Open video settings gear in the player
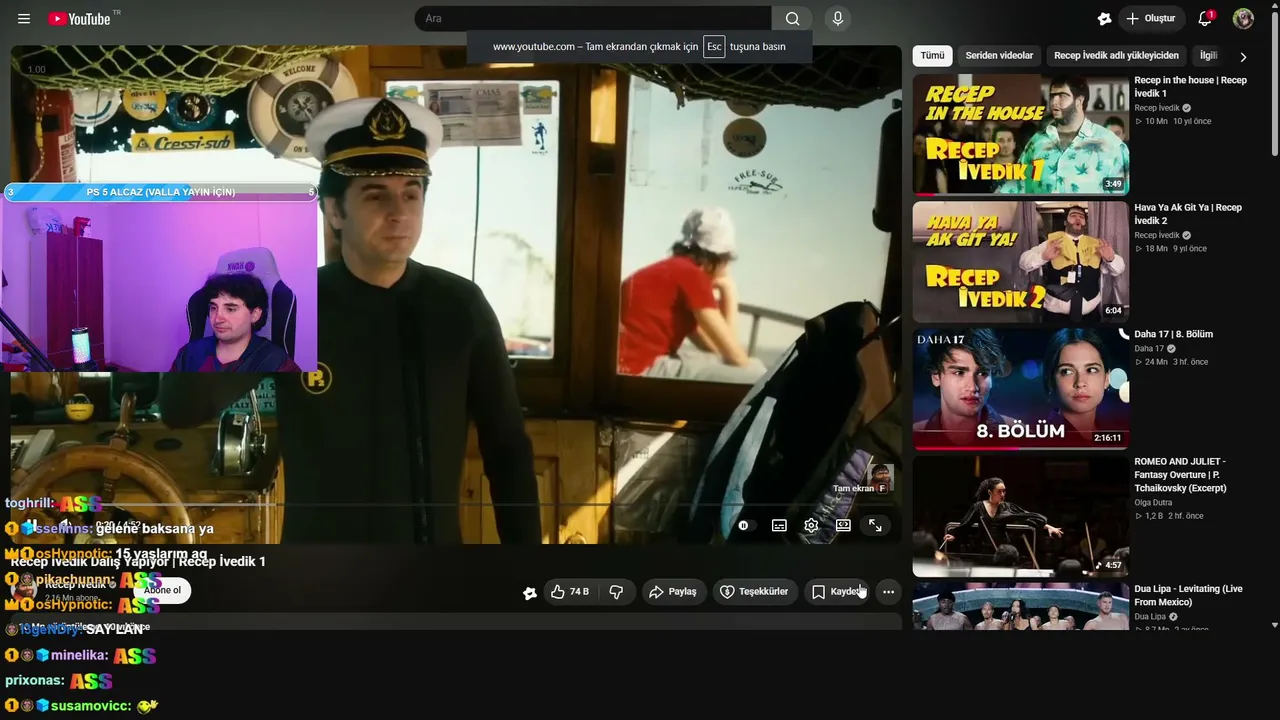1280x720 pixels. [811, 526]
